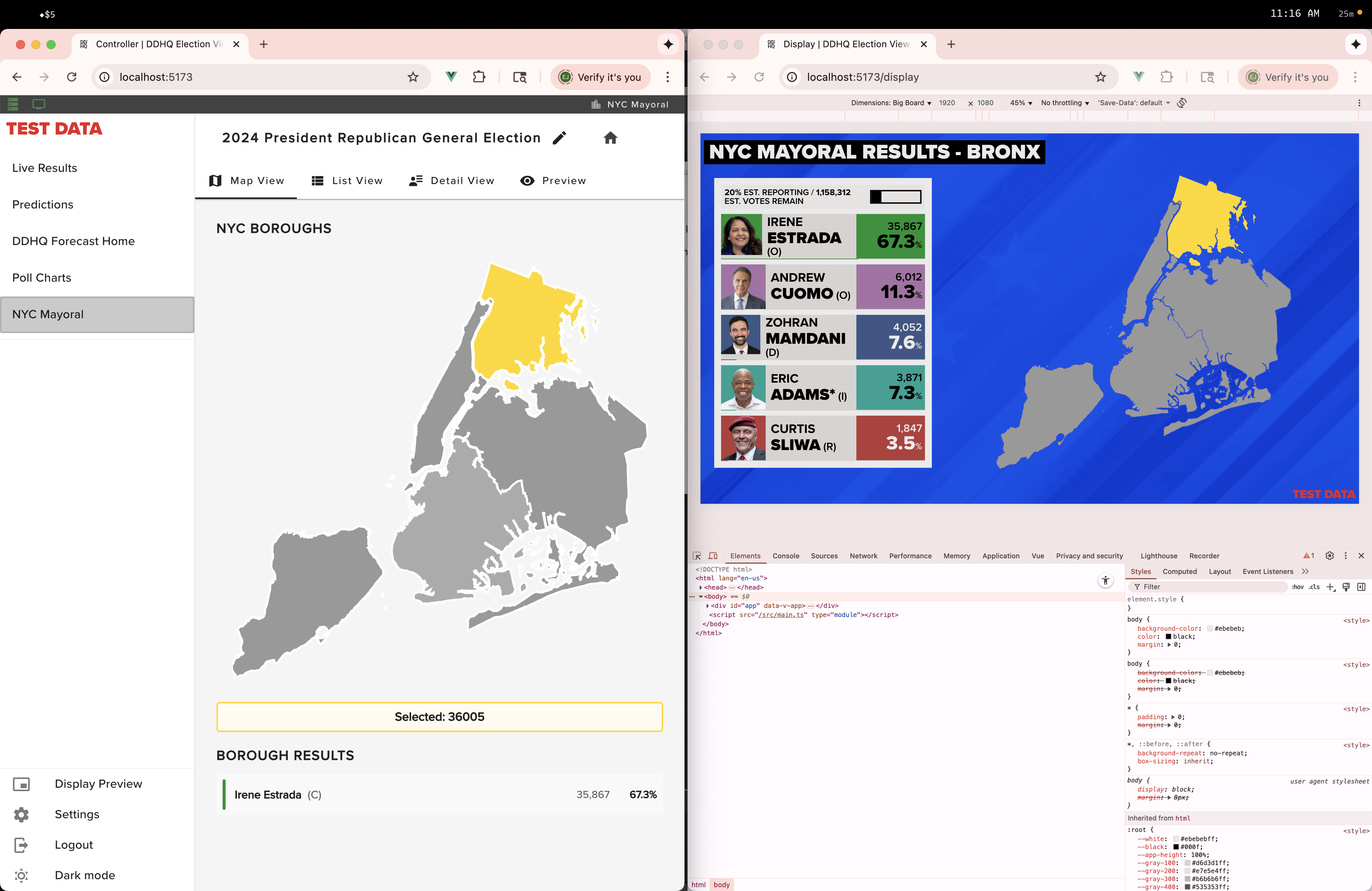Switch to the List View tab
1372x891 pixels.
pos(347,180)
